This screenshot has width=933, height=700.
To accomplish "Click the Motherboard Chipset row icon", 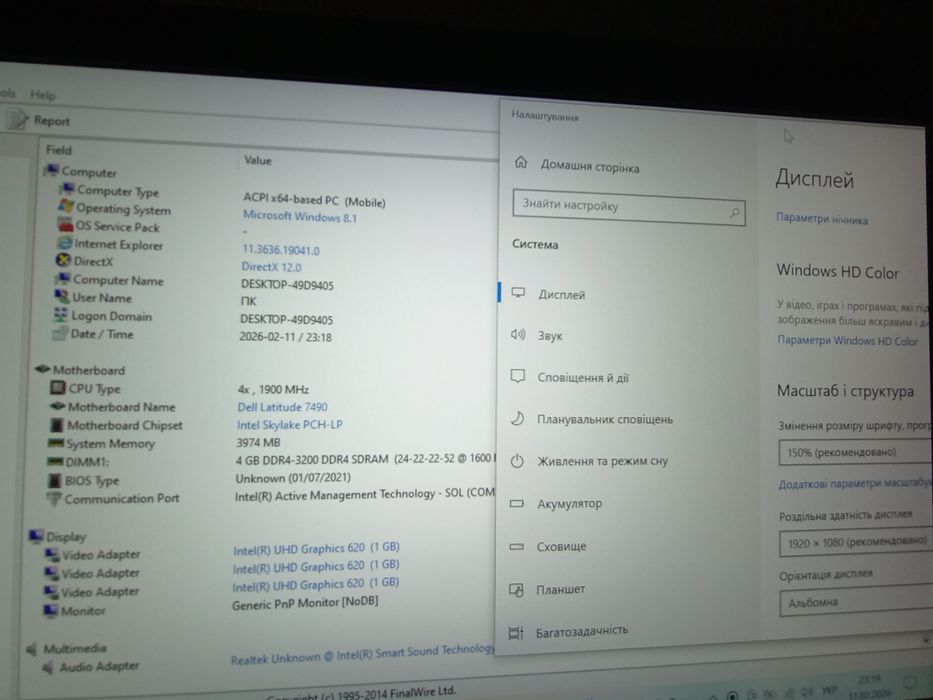I will coord(57,425).
